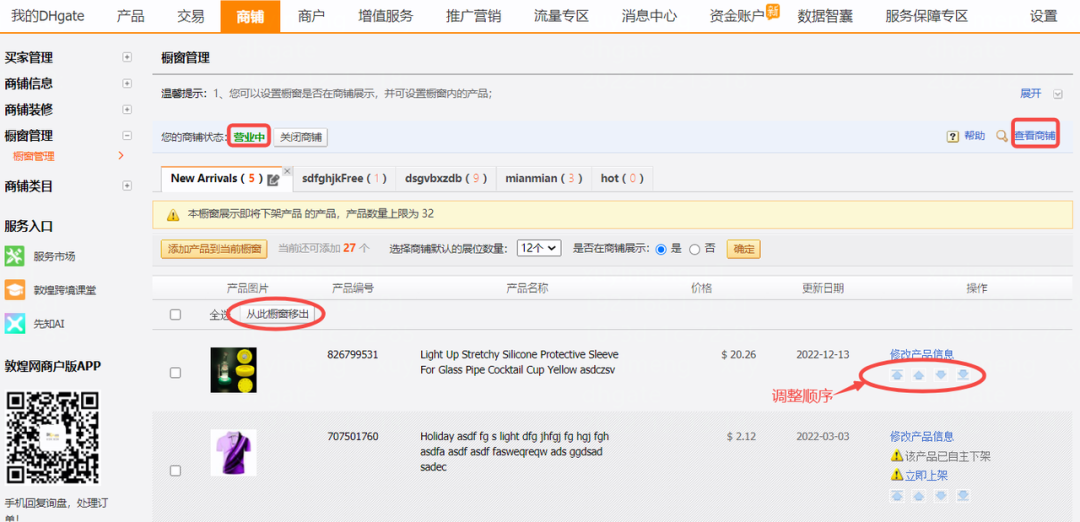Open the 商铺 top menu
Screen dimensions: 1080x522
[x=250, y=17]
